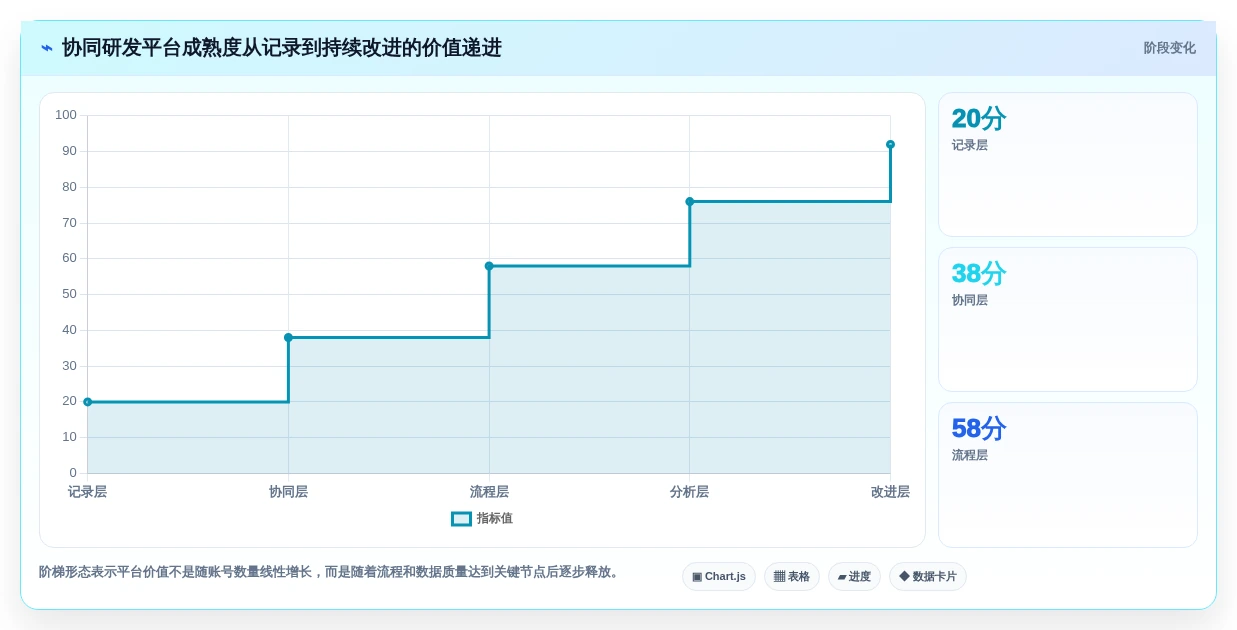
Task: Click the data point at 记录层 (20)
Action: click(88, 402)
